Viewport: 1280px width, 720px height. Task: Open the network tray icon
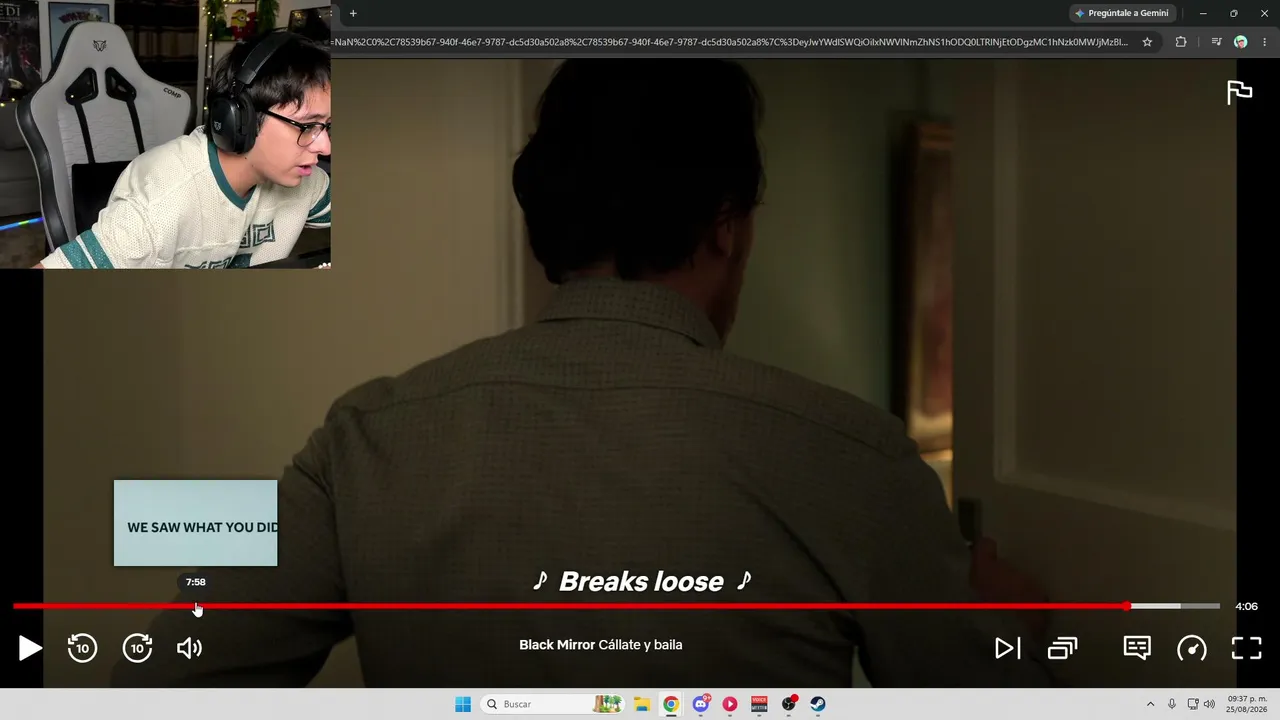pyautogui.click(x=1193, y=704)
